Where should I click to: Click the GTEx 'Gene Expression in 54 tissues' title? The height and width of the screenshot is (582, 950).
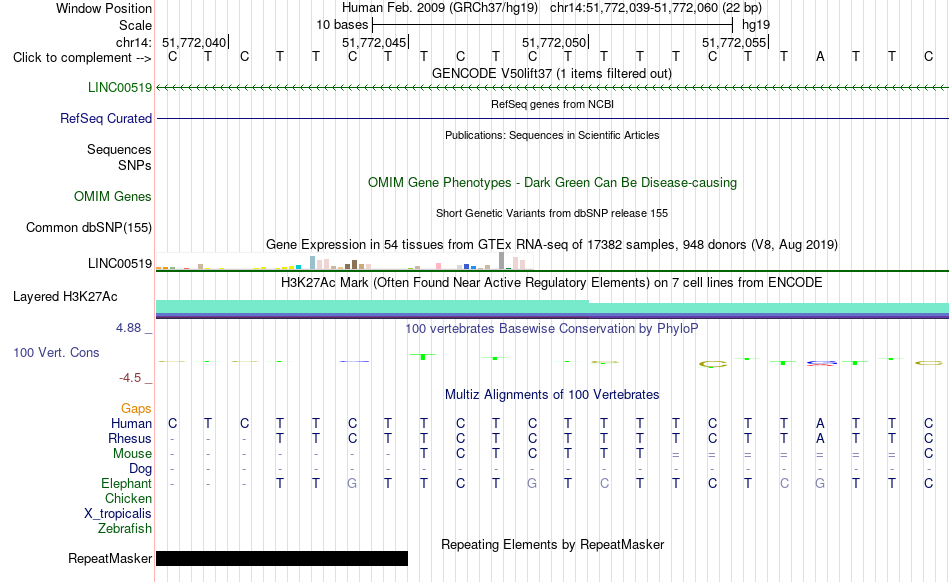552,245
